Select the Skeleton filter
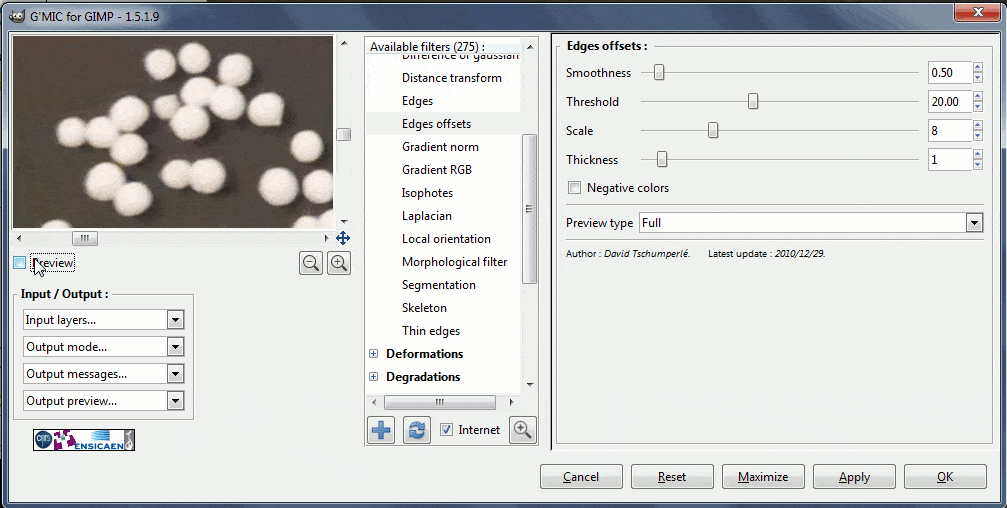This screenshot has height=508, width=1007. click(x=424, y=308)
